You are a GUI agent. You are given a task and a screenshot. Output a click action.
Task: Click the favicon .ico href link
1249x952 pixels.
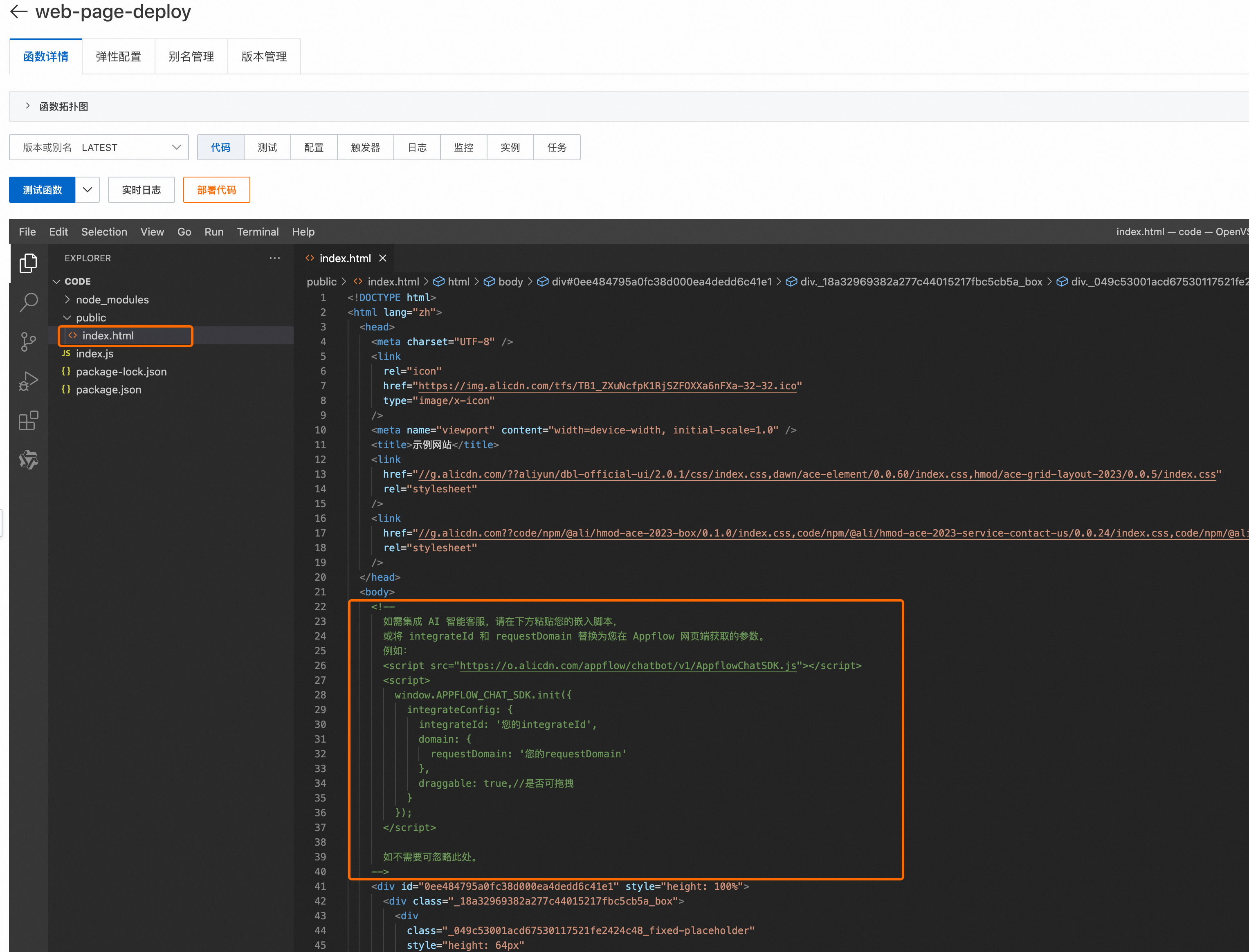click(x=607, y=386)
